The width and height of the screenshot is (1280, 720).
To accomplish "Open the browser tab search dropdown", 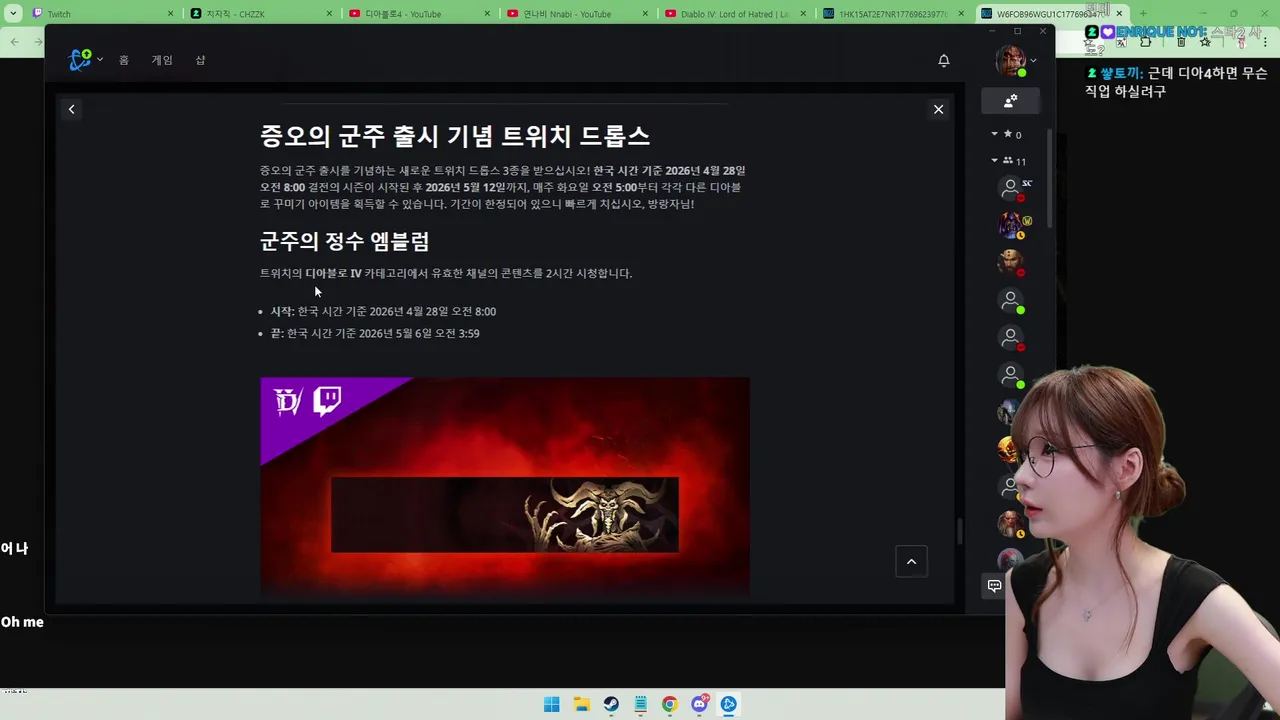I will [x=13, y=14].
